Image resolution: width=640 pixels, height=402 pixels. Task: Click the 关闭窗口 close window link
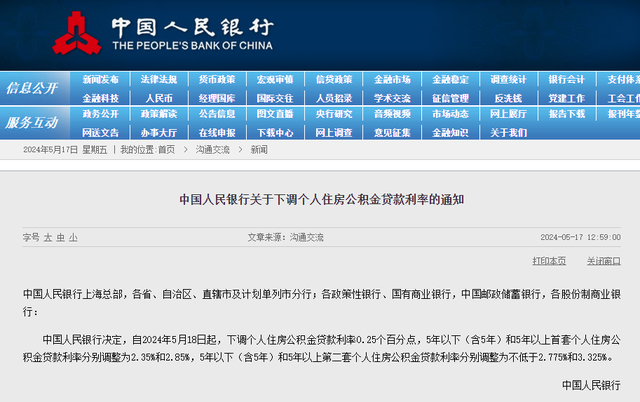604,261
